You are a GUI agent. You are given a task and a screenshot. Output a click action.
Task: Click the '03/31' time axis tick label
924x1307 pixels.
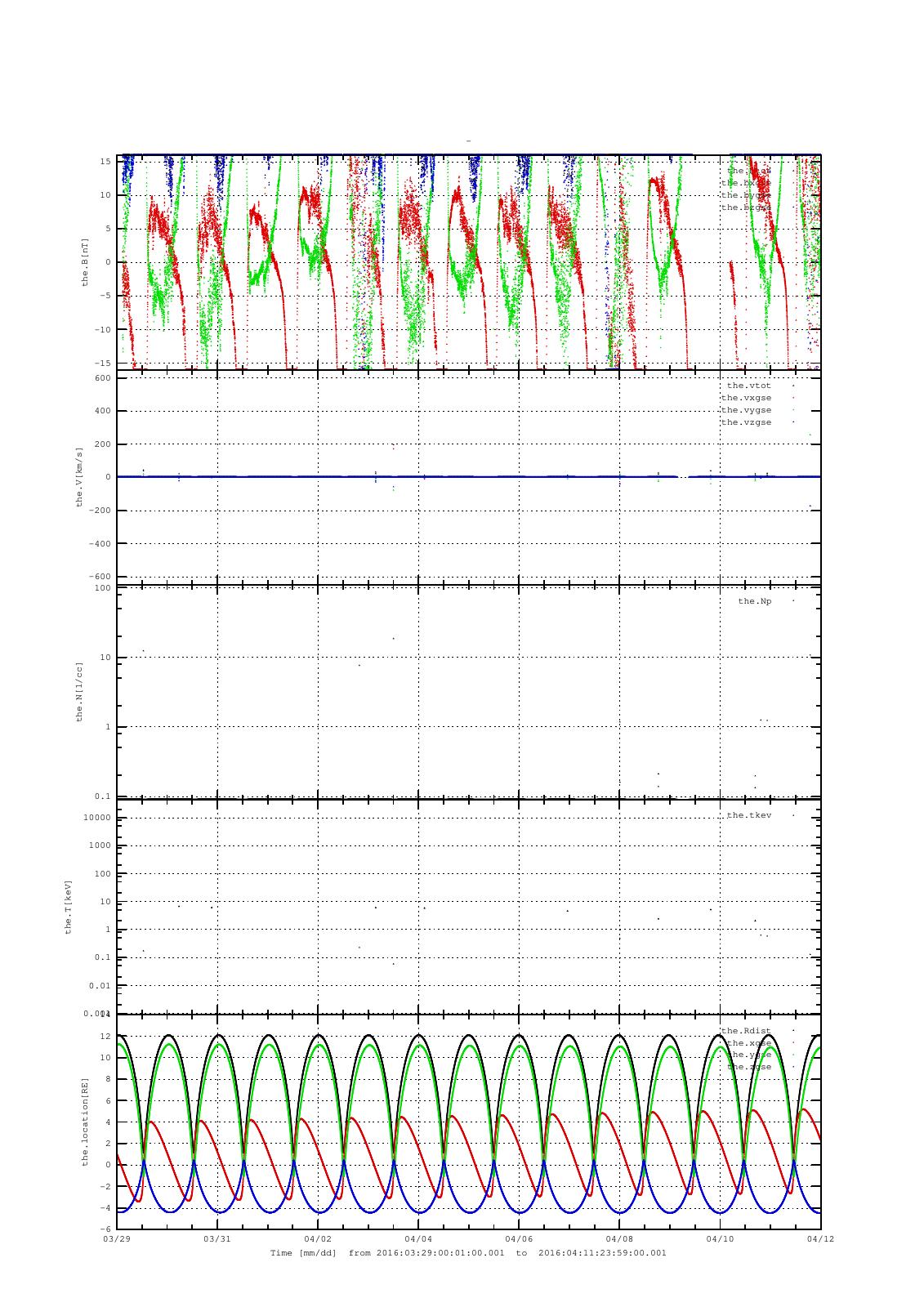217,1238
